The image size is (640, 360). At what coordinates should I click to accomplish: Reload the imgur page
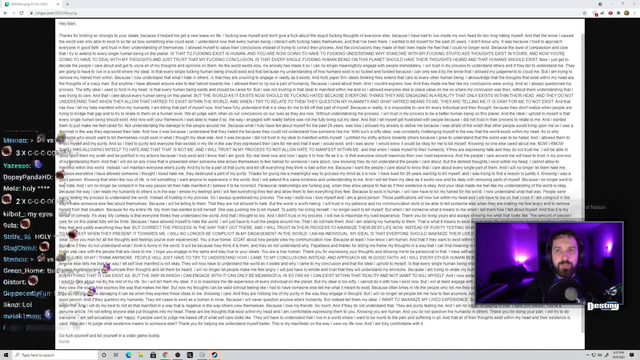(x=22, y=13)
